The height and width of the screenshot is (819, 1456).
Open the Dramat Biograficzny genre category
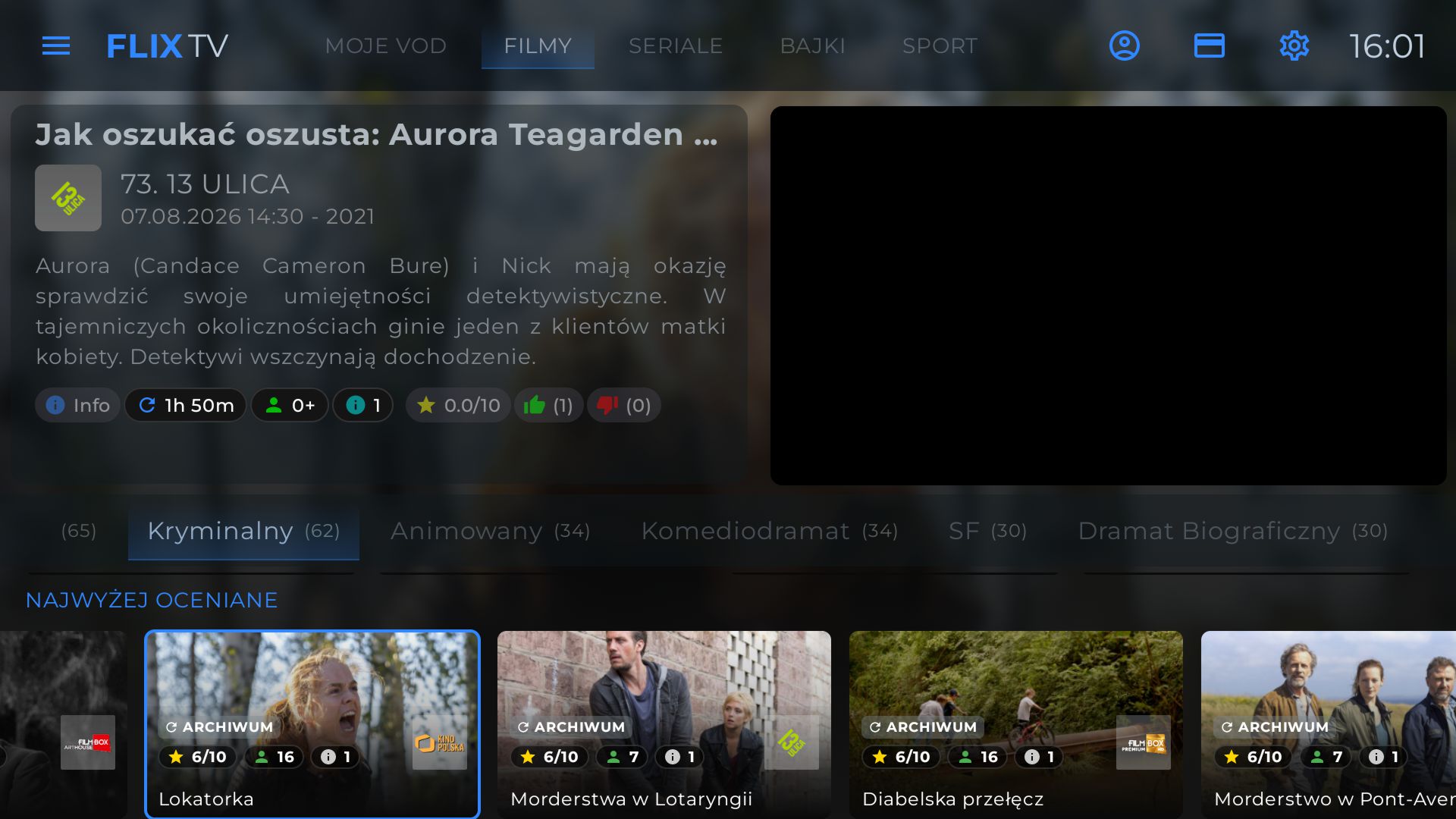coord(1233,532)
